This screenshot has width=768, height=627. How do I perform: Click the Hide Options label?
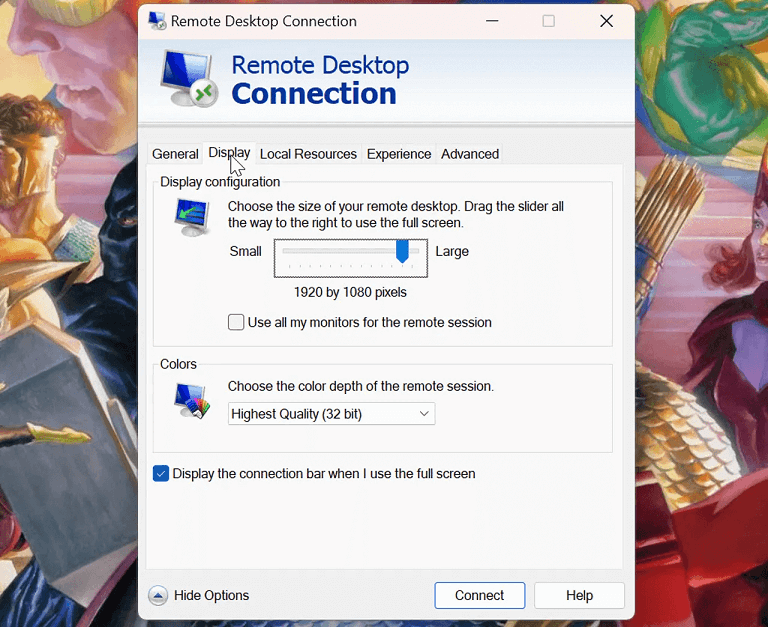click(x=212, y=595)
